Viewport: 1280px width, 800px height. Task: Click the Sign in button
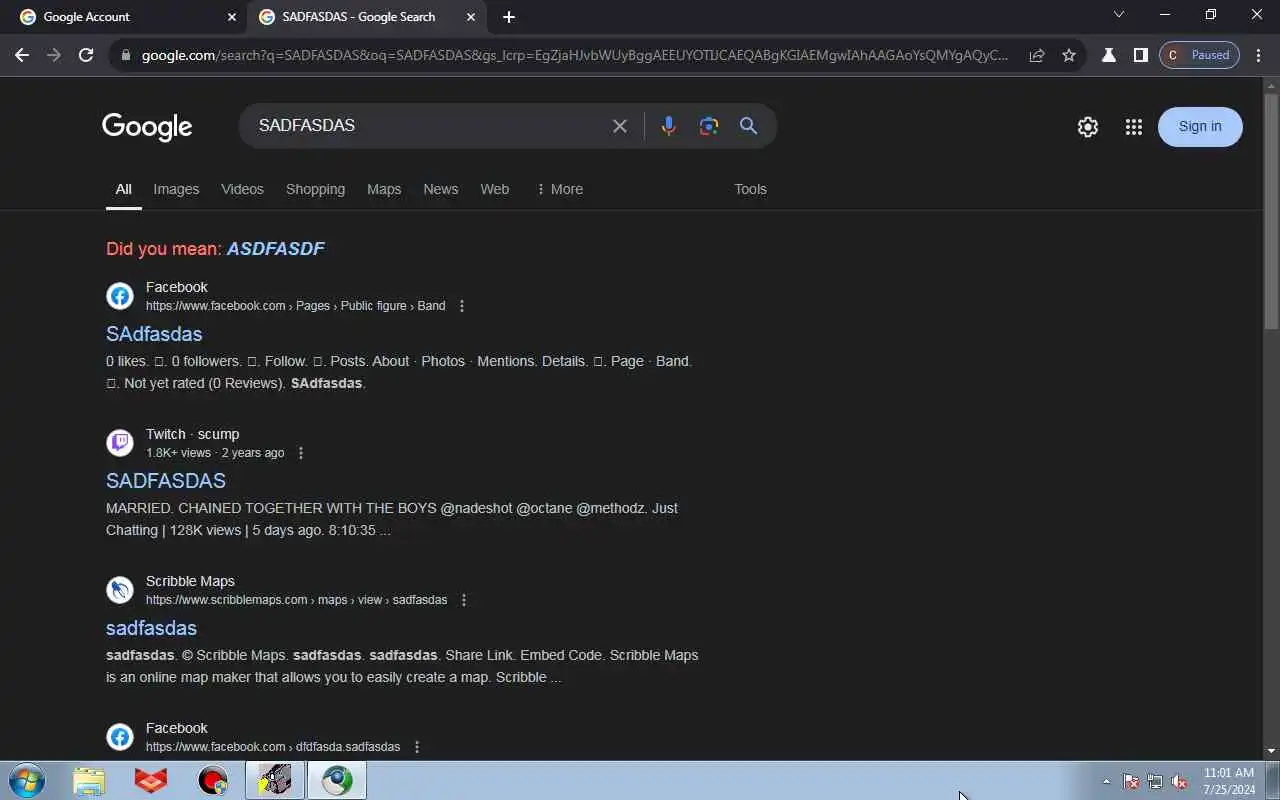1200,127
